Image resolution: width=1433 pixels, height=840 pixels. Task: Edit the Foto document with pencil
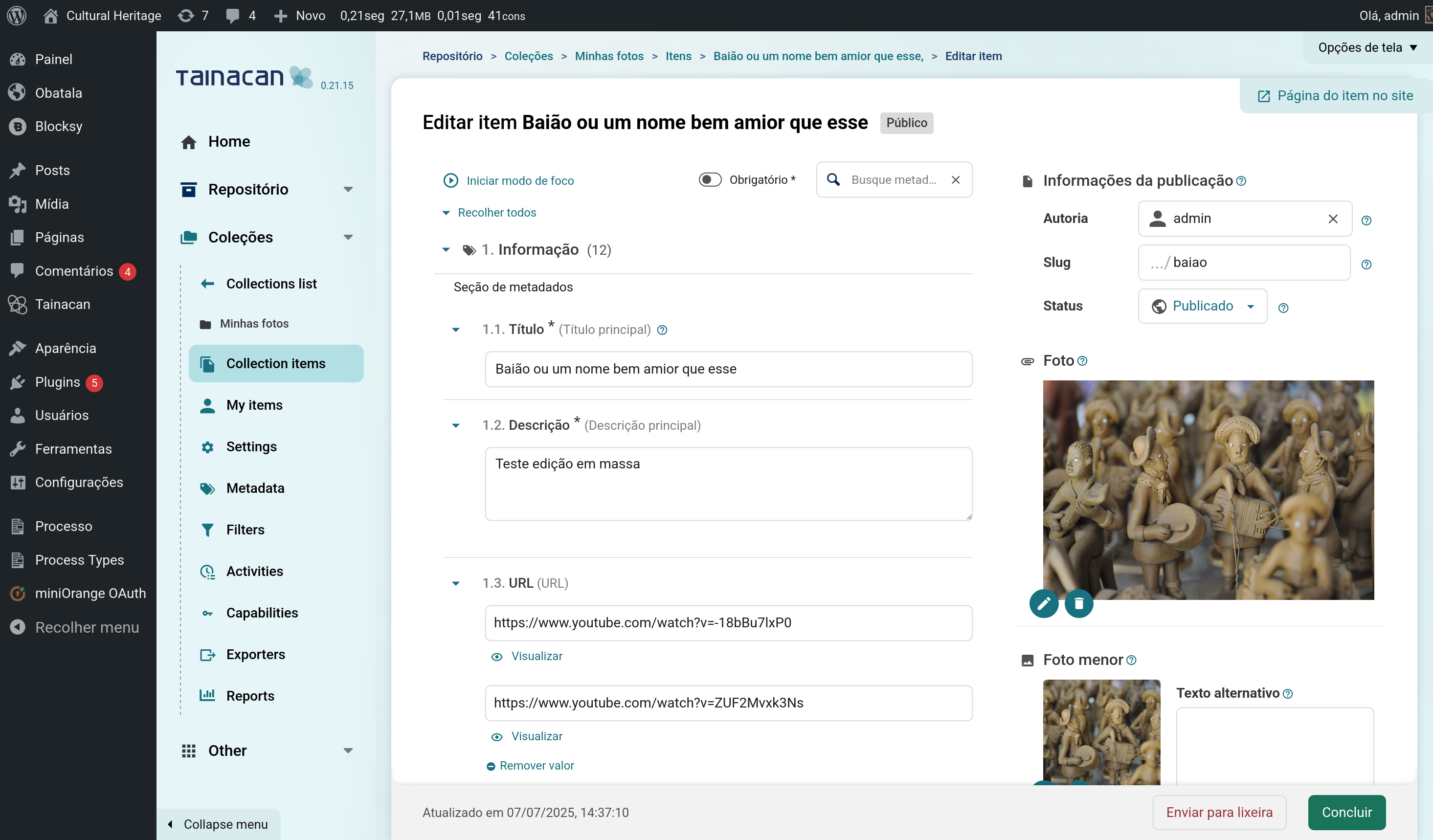pos(1044,603)
